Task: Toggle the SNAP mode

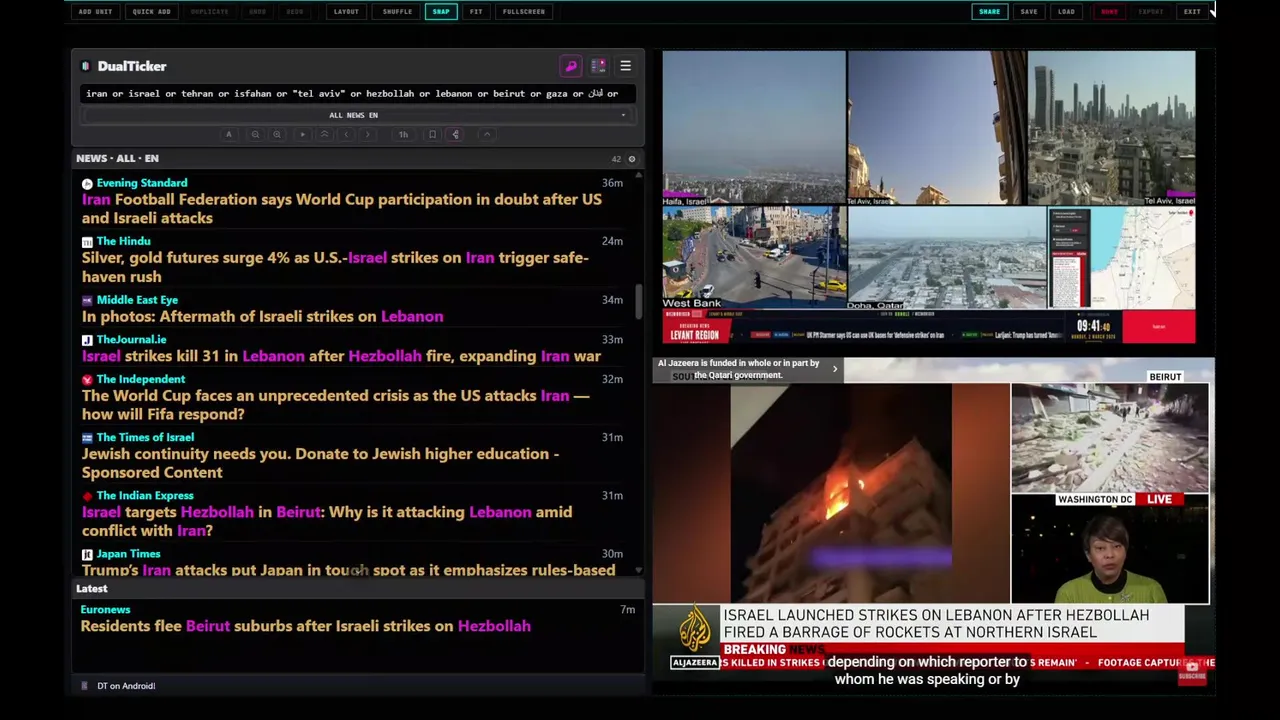Action: point(441,12)
